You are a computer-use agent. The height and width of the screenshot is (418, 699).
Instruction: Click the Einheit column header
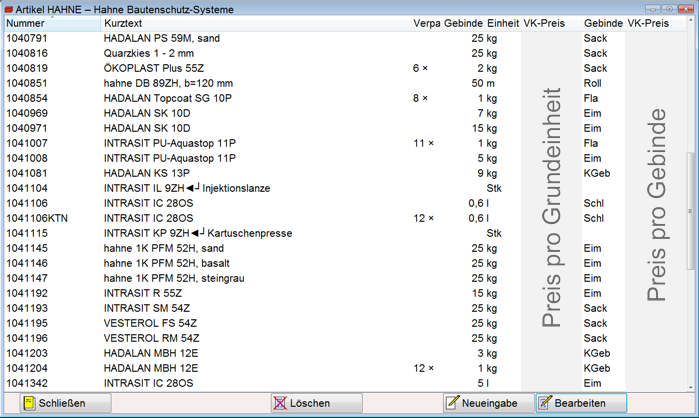(503, 24)
